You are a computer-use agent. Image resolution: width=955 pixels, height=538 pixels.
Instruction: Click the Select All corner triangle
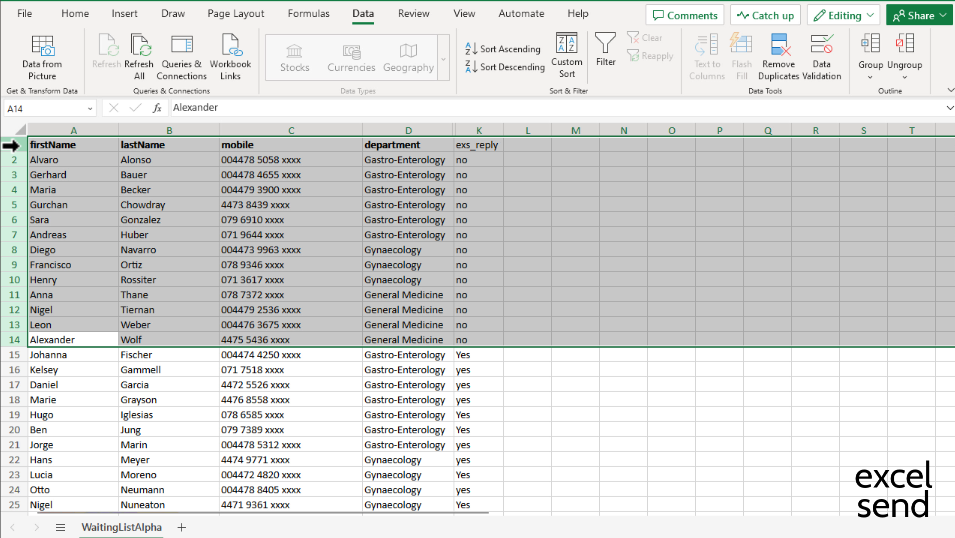coord(21,130)
